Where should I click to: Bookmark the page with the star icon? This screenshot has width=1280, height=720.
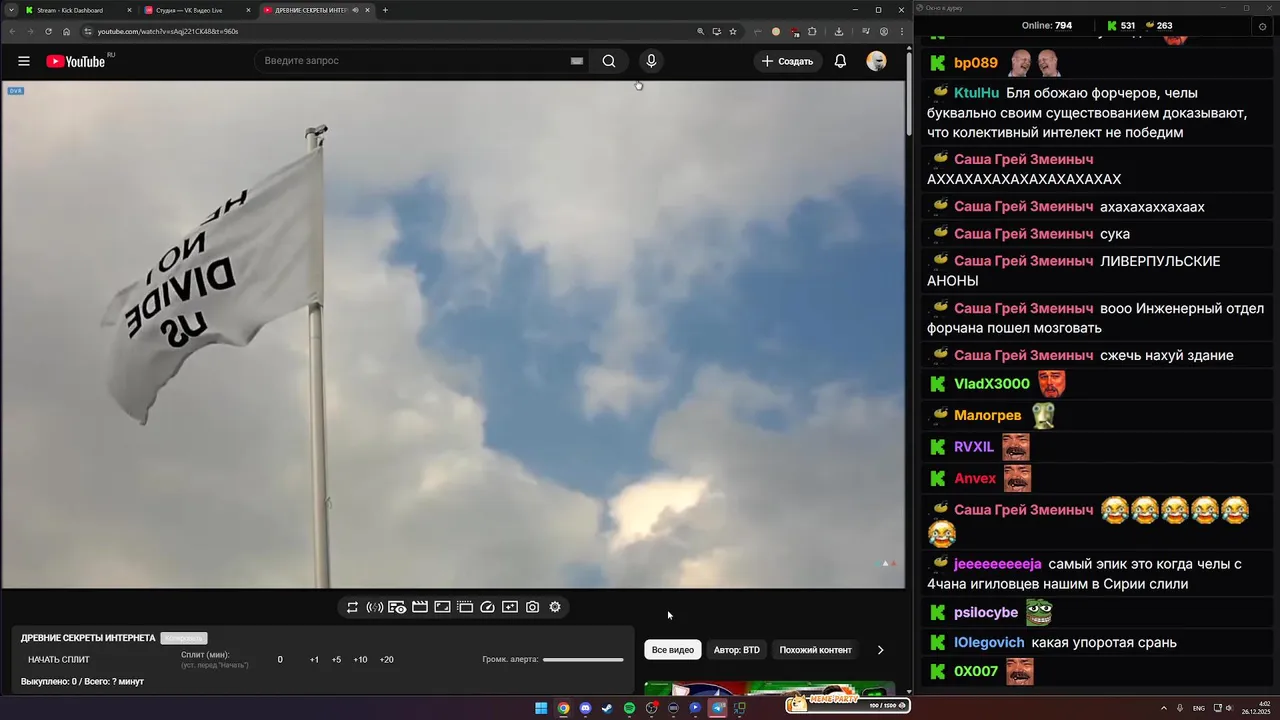(733, 31)
